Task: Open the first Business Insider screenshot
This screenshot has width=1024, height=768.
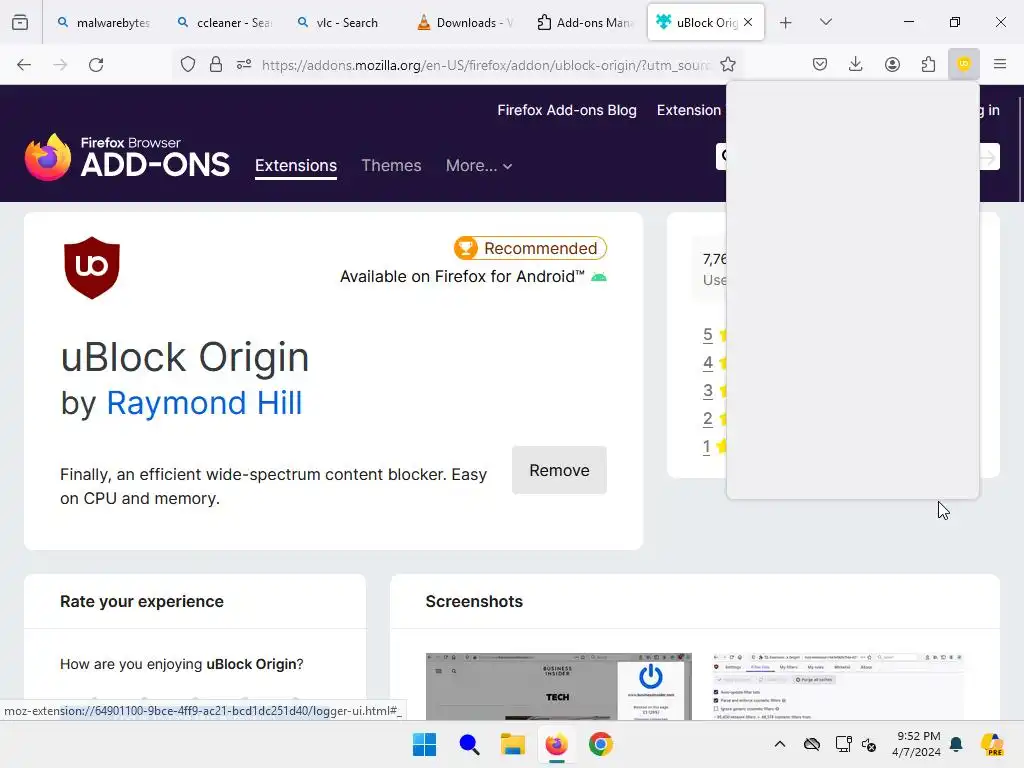Action: point(558,686)
